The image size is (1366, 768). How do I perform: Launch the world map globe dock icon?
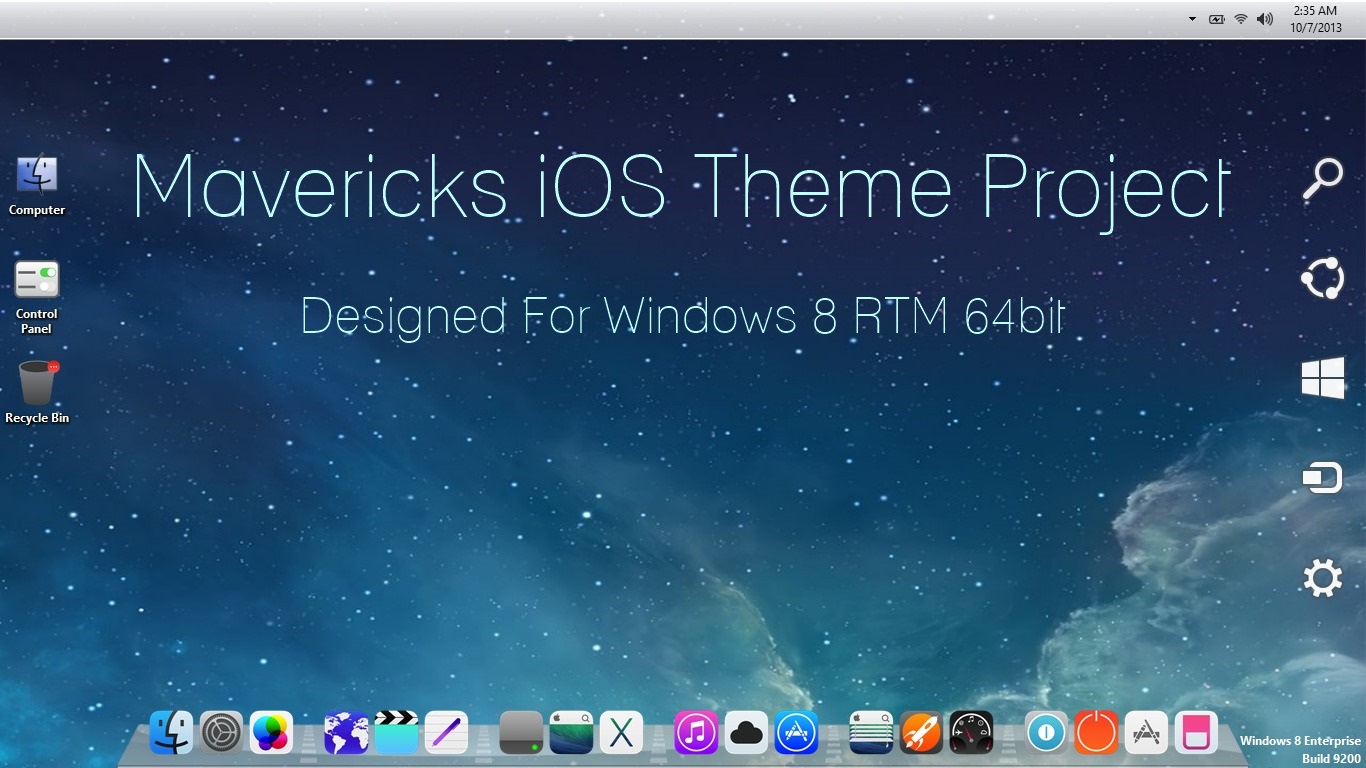click(346, 733)
